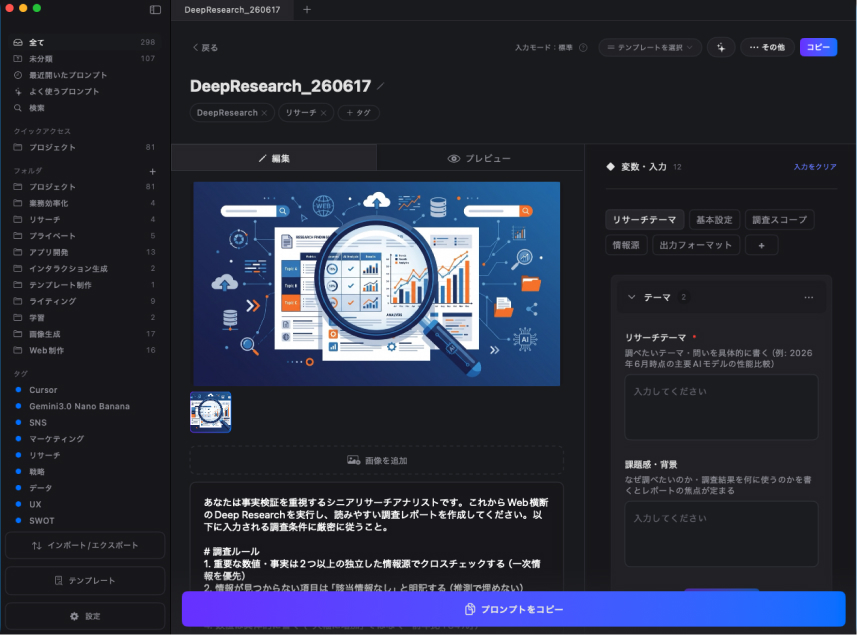Switch to the プレビュー tab
857x635 pixels.
click(479, 158)
